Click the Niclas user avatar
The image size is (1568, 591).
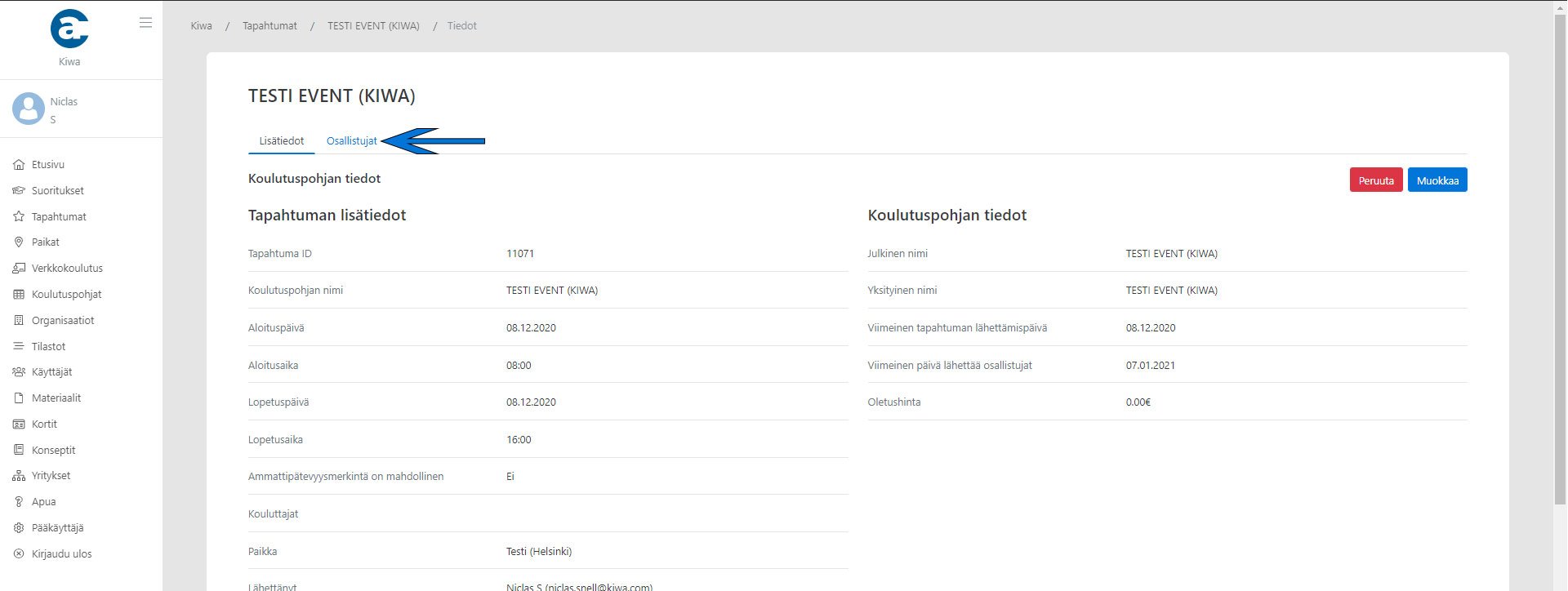(29, 109)
